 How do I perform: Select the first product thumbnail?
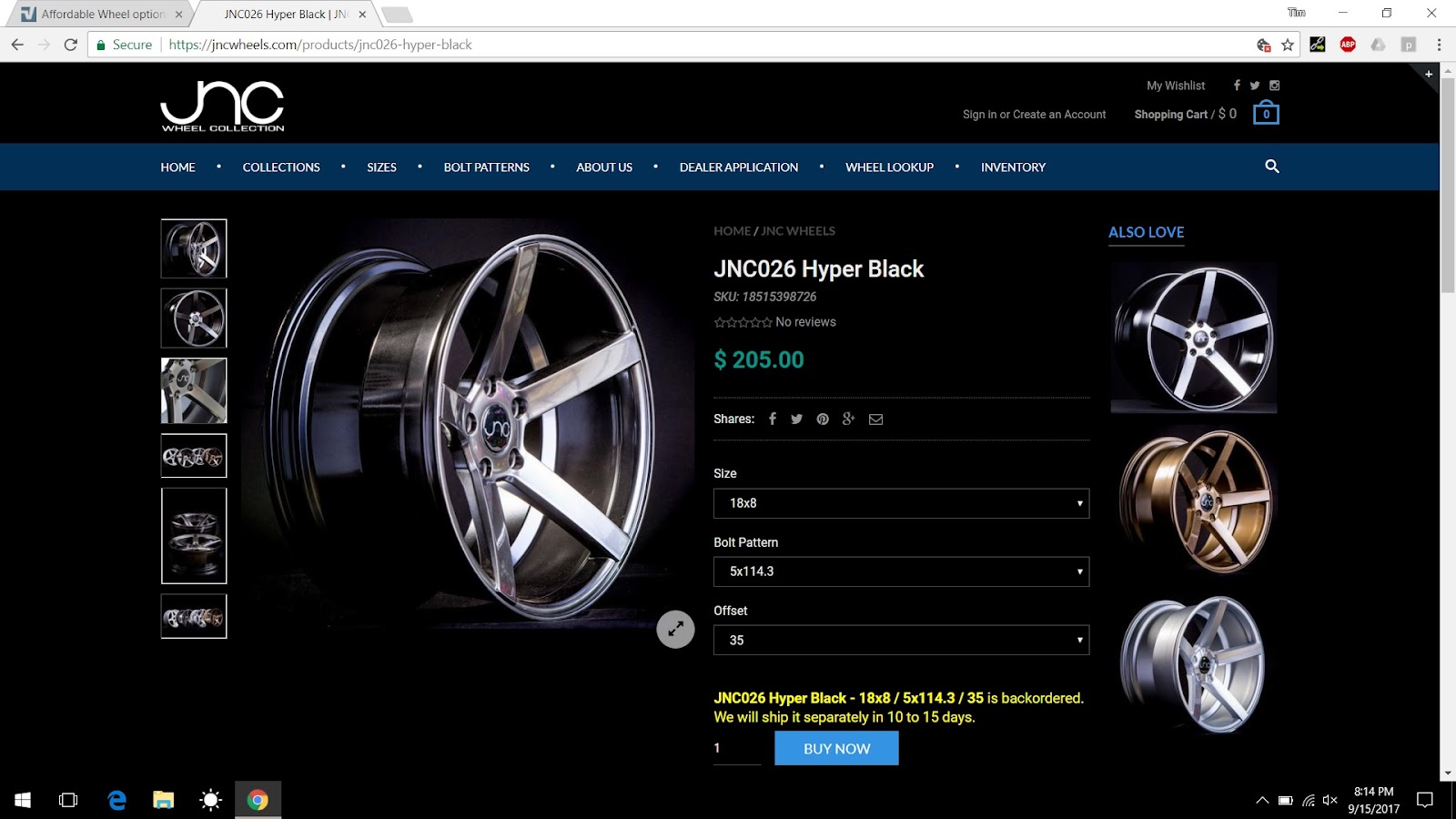pos(194,248)
